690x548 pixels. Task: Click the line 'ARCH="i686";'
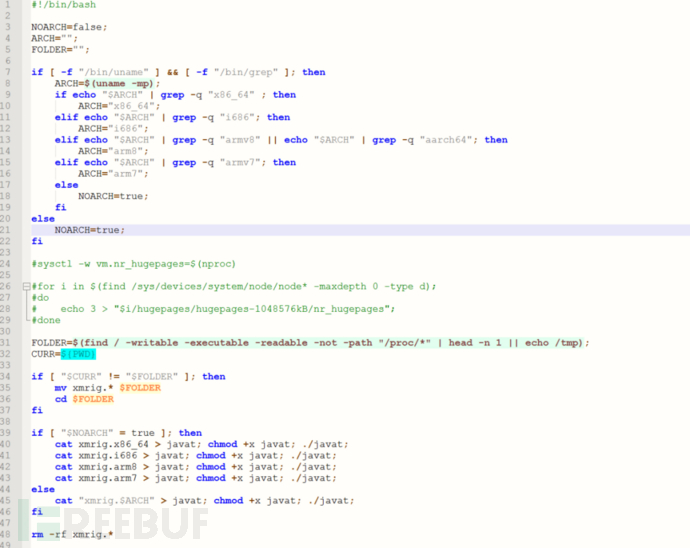pyautogui.click(x=113, y=129)
